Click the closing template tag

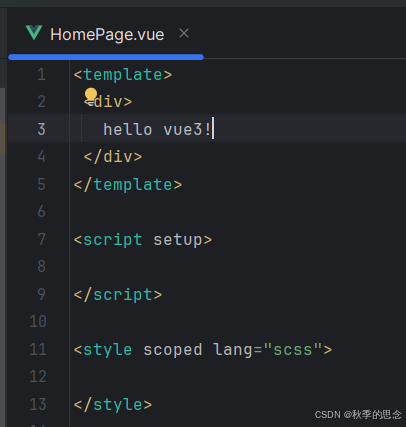click(x=128, y=185)
